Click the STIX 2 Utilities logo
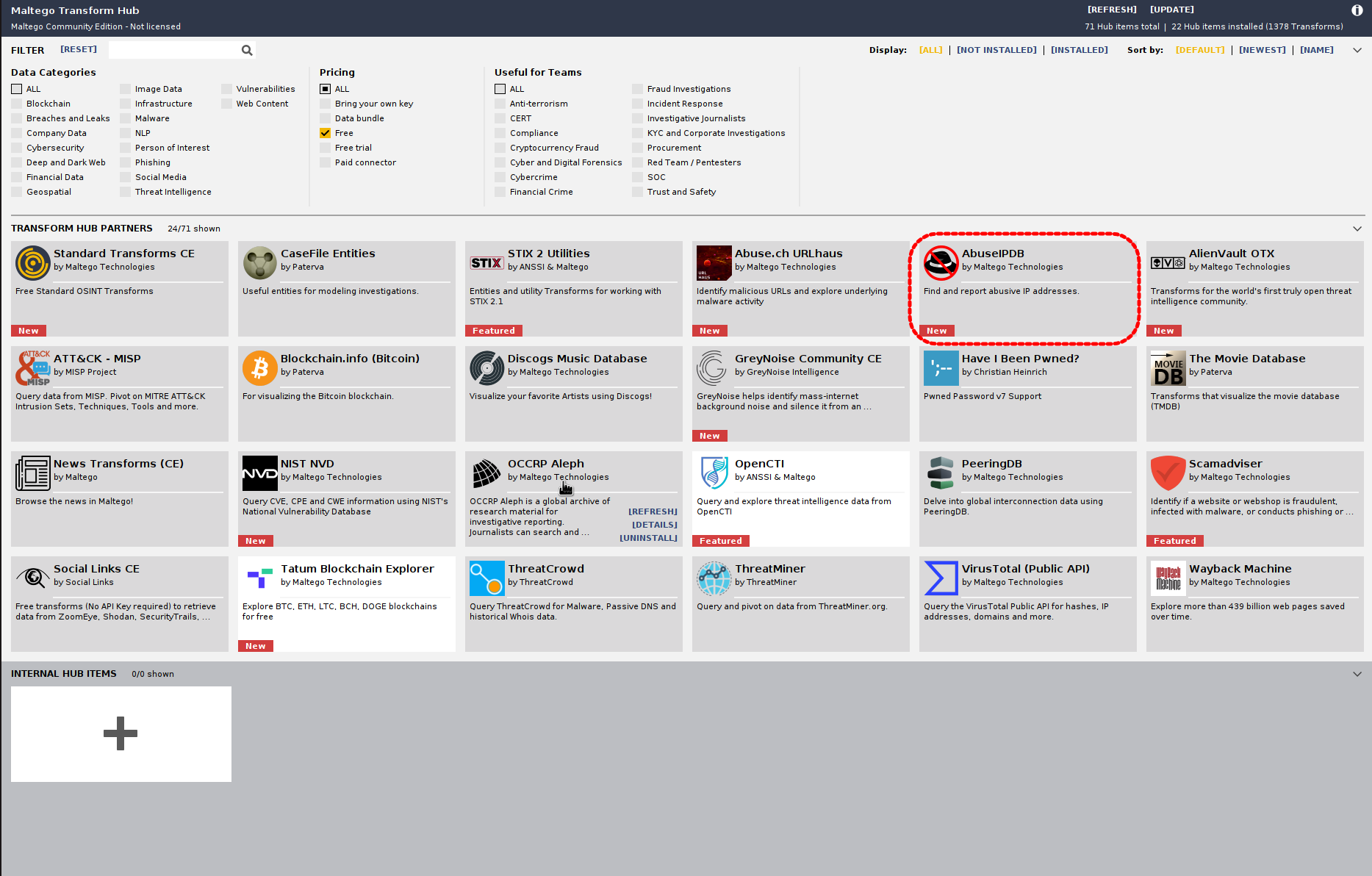1372x876 pixels. [486, 263]
